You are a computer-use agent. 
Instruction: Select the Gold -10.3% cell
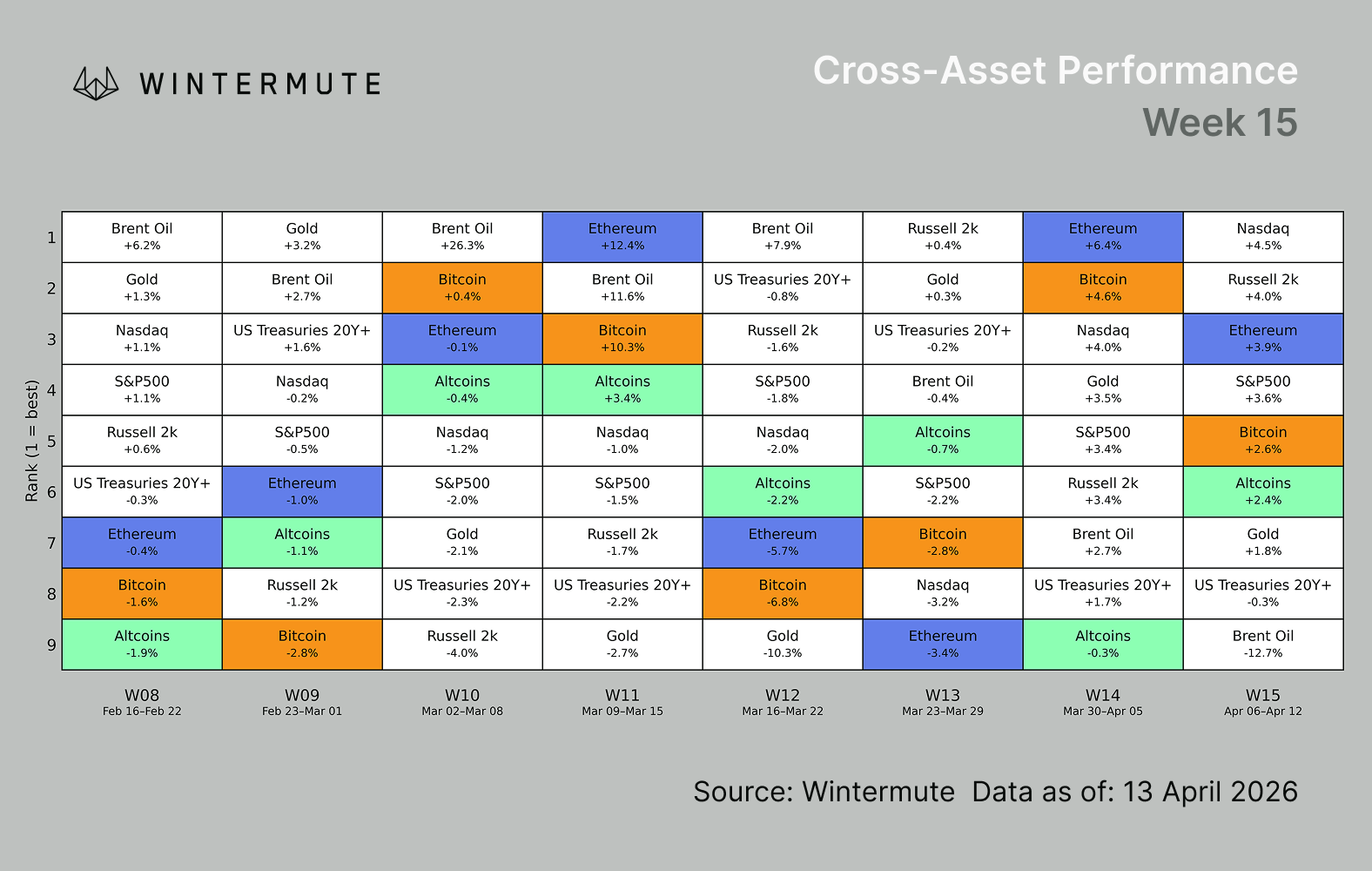point(783,645)
